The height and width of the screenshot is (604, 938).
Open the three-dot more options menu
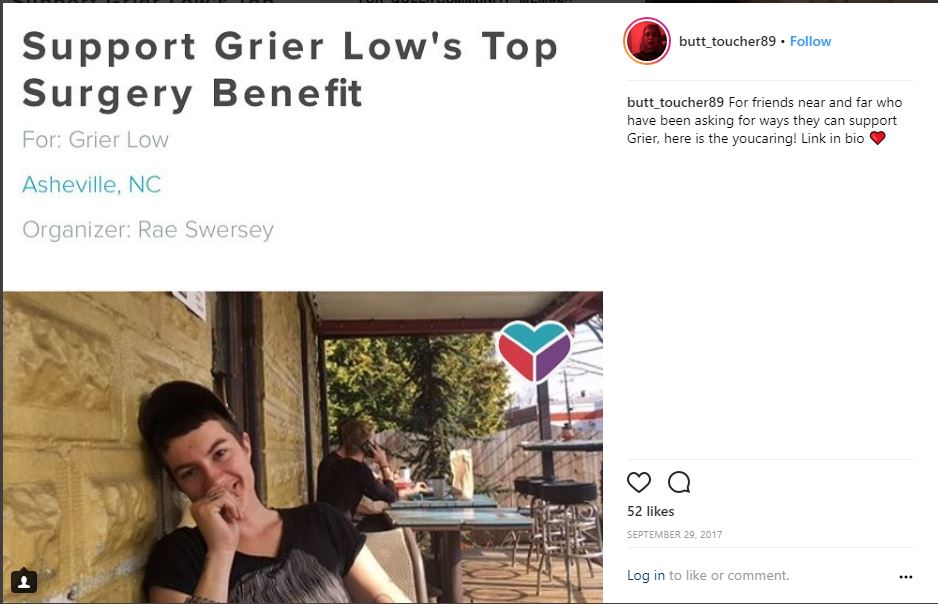pos(906,576)
